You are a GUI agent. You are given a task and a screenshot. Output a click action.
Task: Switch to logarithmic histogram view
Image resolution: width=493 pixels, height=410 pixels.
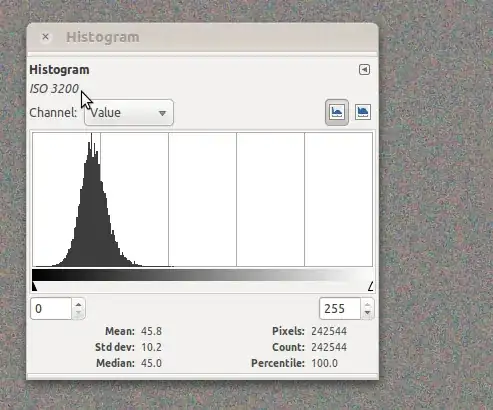[x=363, y=112]
